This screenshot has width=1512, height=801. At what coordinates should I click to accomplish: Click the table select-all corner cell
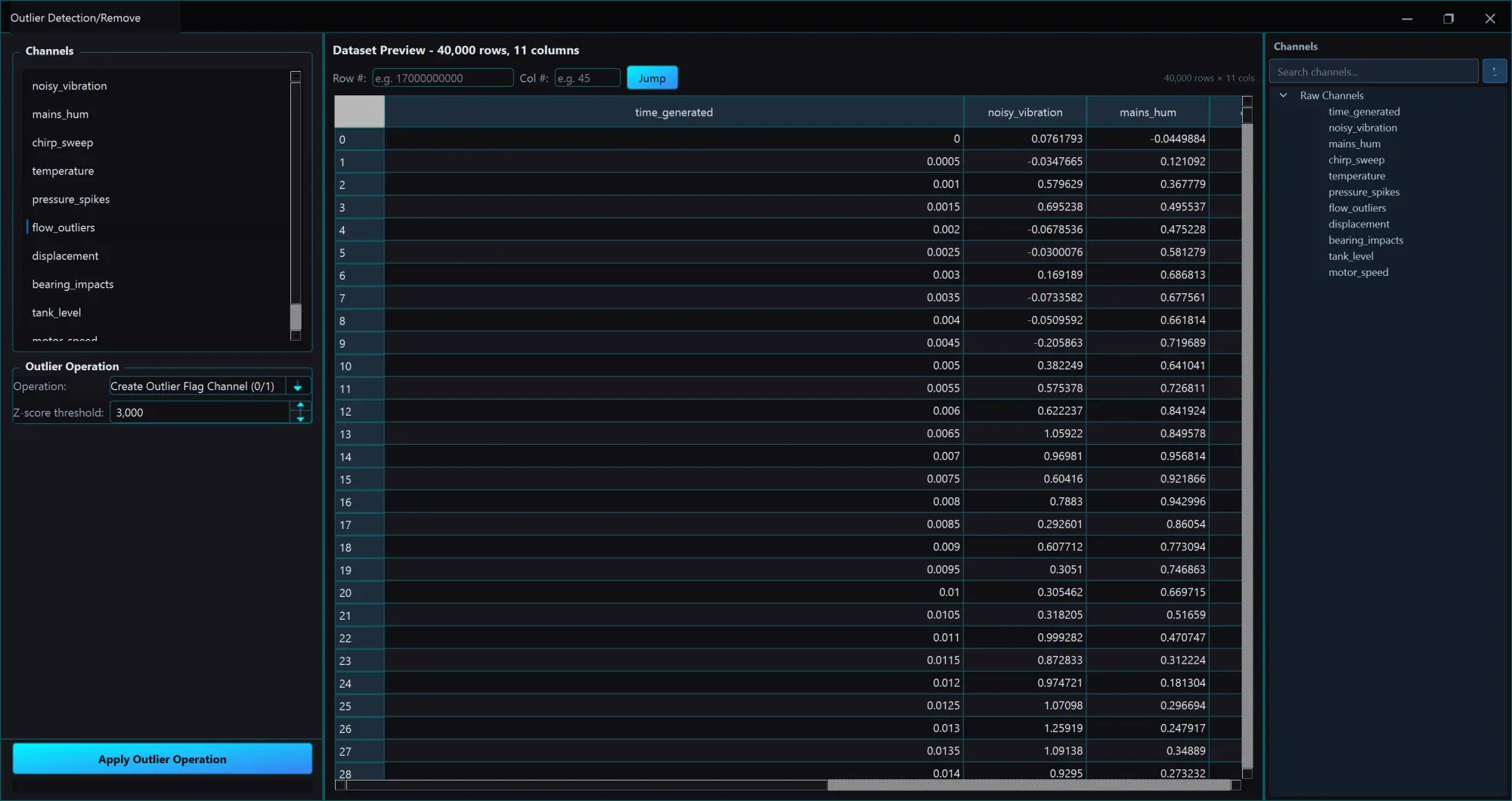pos(359,112)
